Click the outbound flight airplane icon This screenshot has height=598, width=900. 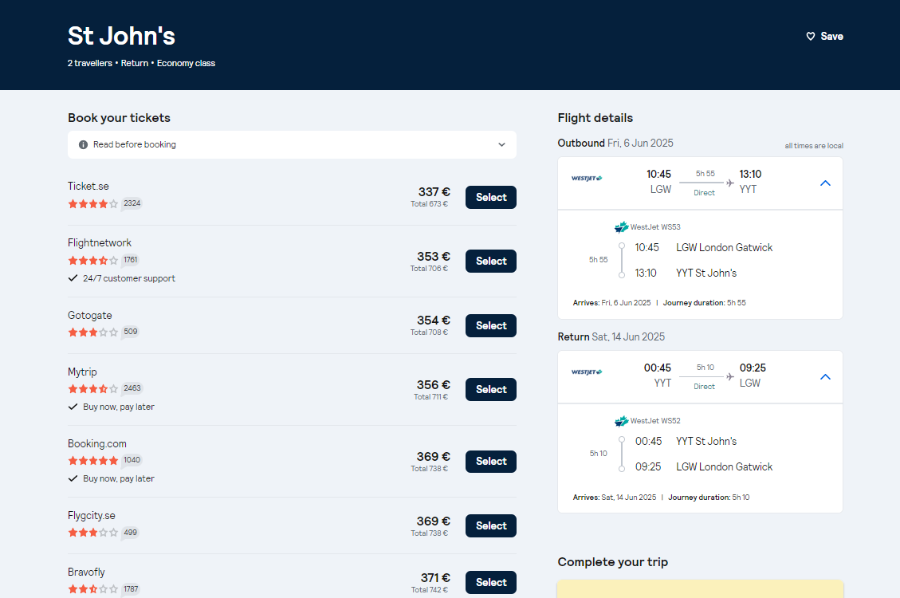point(730,183)
